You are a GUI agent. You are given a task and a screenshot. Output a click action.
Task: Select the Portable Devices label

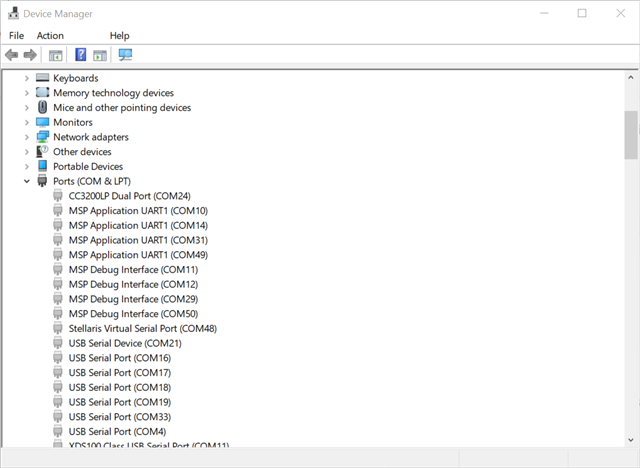pos(88,166)
